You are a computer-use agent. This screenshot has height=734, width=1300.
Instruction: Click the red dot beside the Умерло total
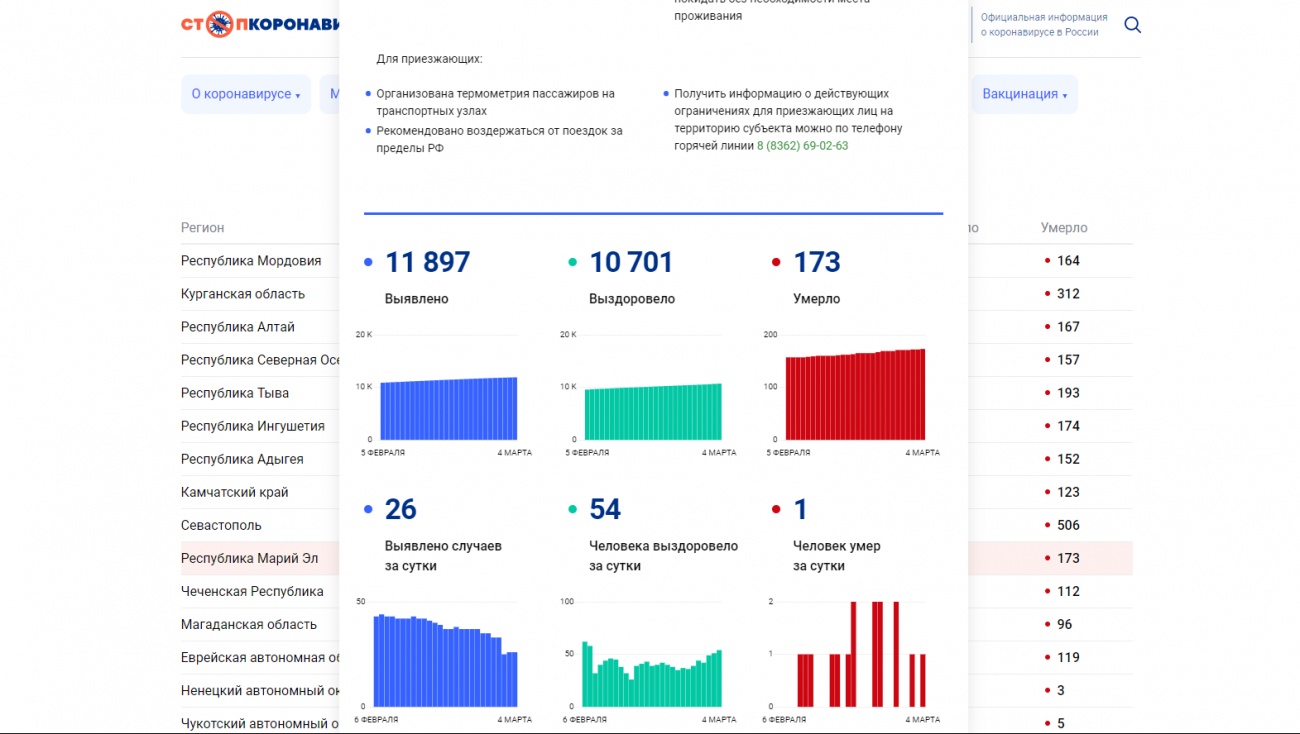[x=776, y=261]
